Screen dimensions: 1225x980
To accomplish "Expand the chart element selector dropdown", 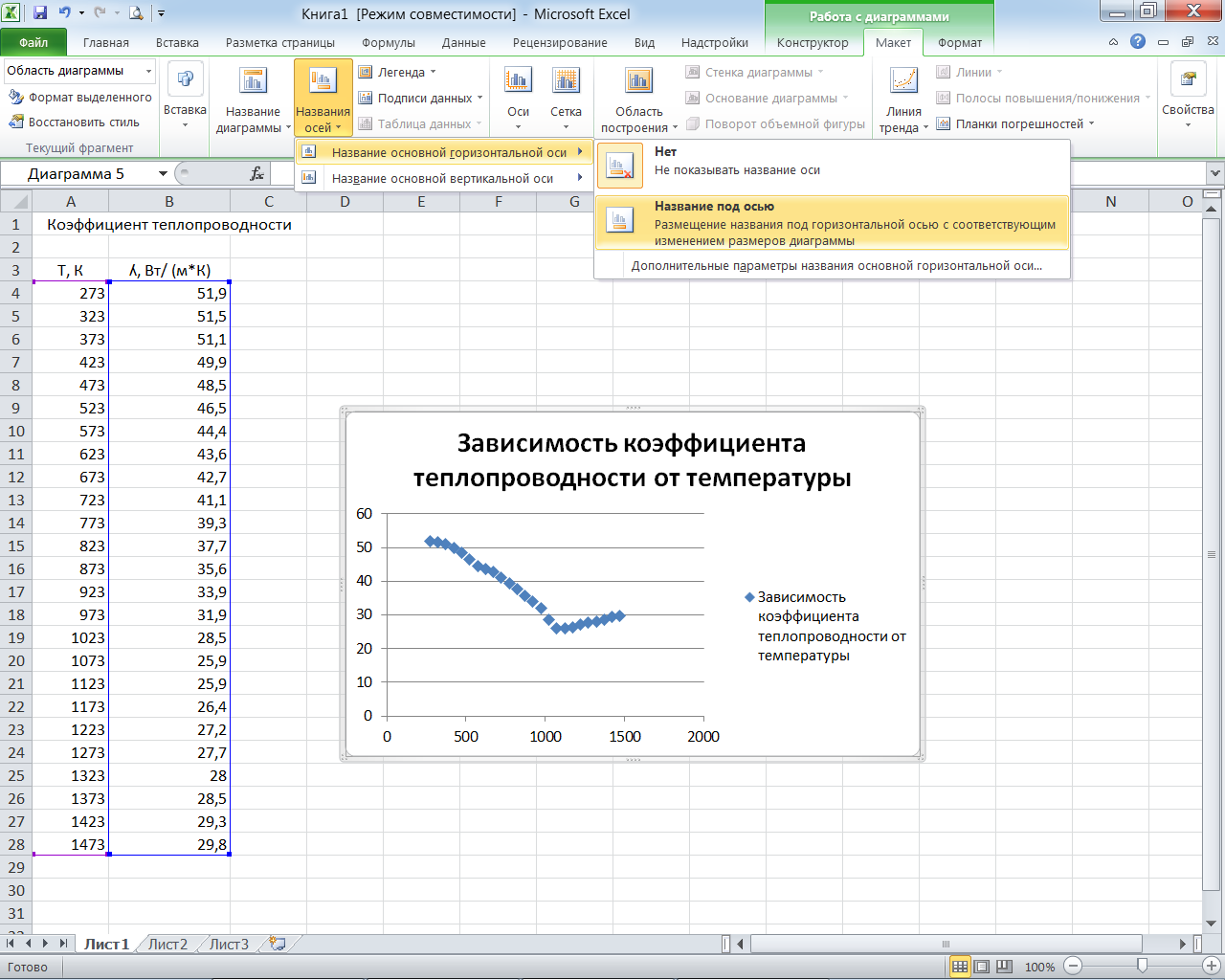I will (148, 71).
